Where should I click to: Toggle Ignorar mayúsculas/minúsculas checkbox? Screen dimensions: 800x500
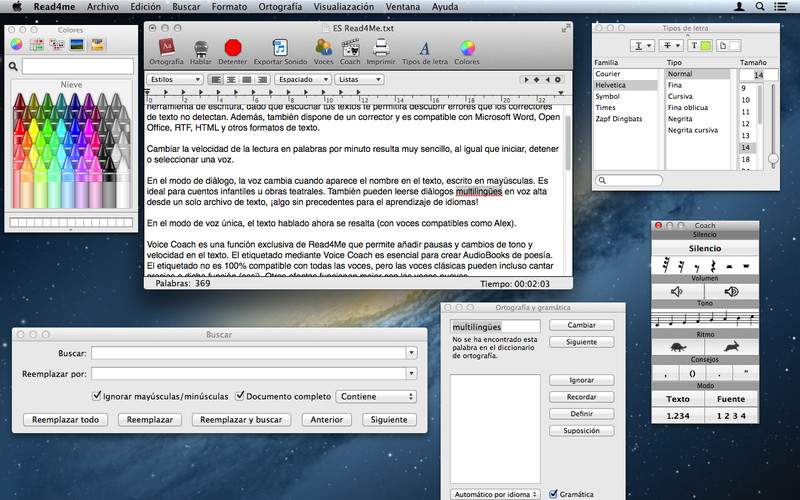[x=97, y=395]
